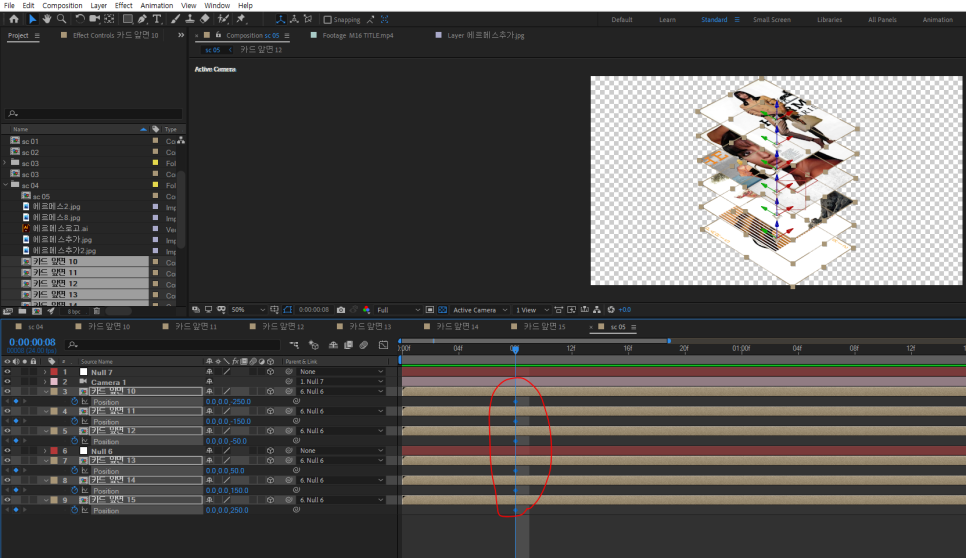Take a snapshot with the camera icon
The width and height of the screenshot is (966, 558).
click(341, 310)
